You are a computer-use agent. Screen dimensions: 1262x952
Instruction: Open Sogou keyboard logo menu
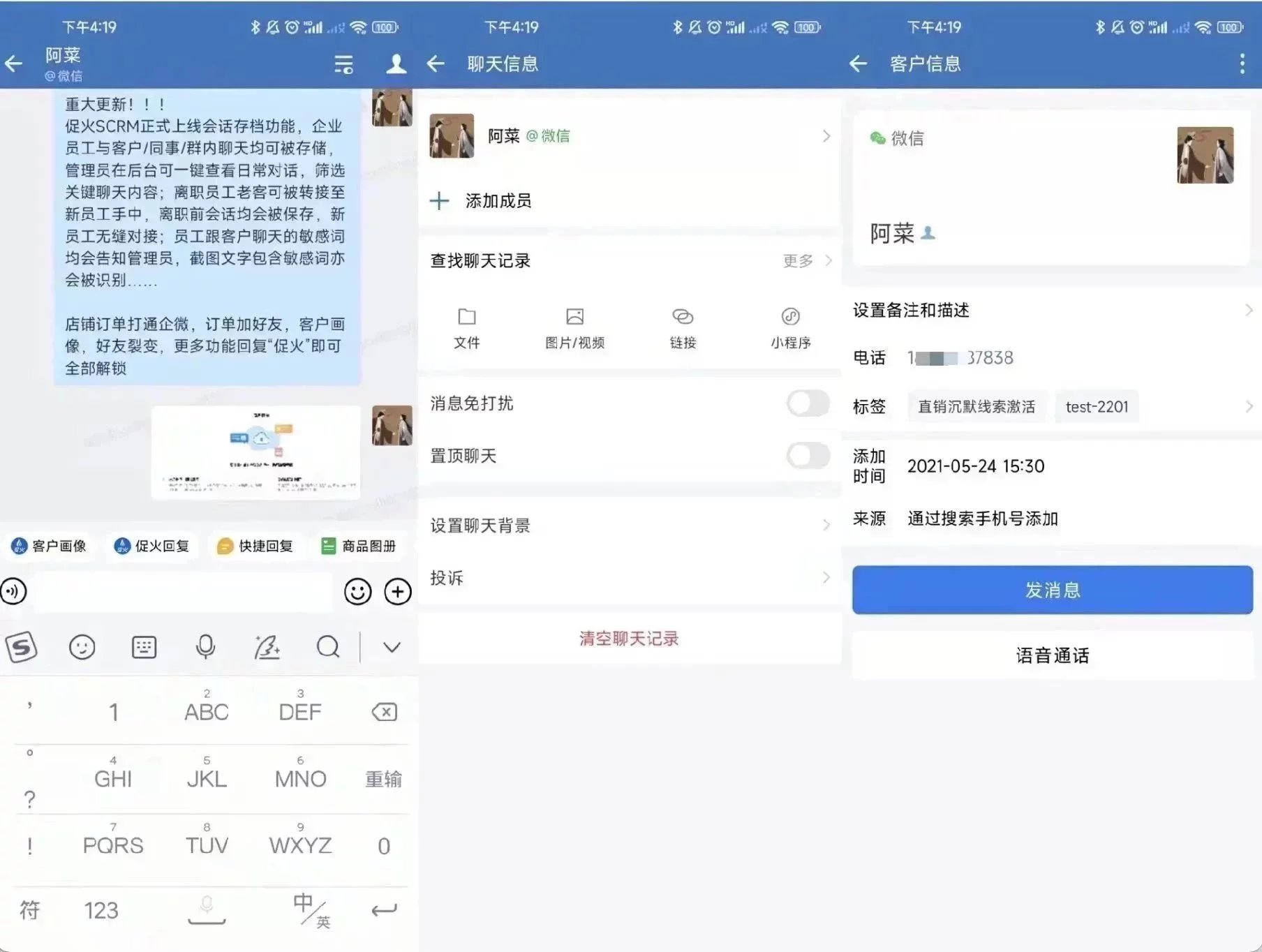(x=22, y=647)
